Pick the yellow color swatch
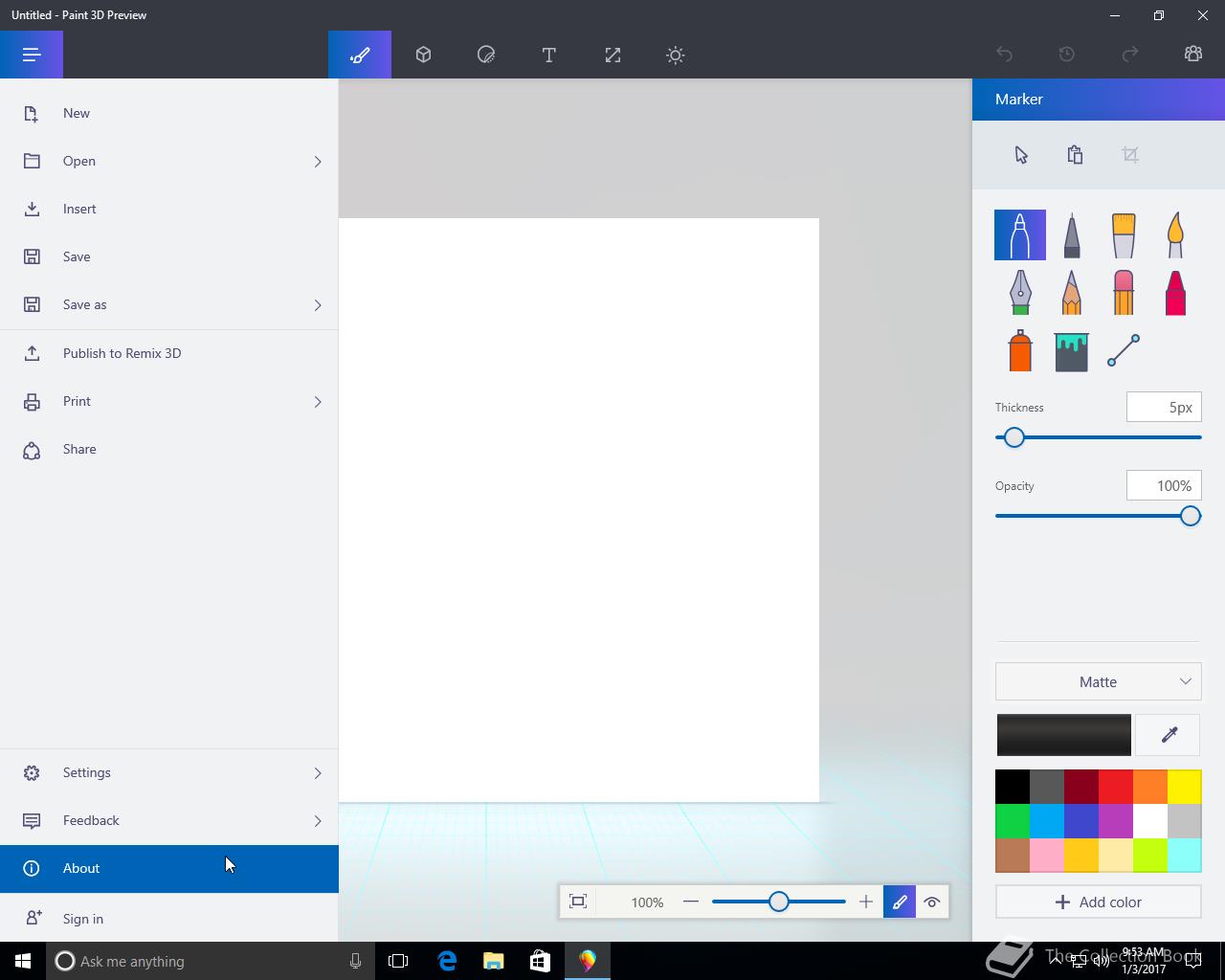Screen dimensions: 1225x980 [1184, 787]
